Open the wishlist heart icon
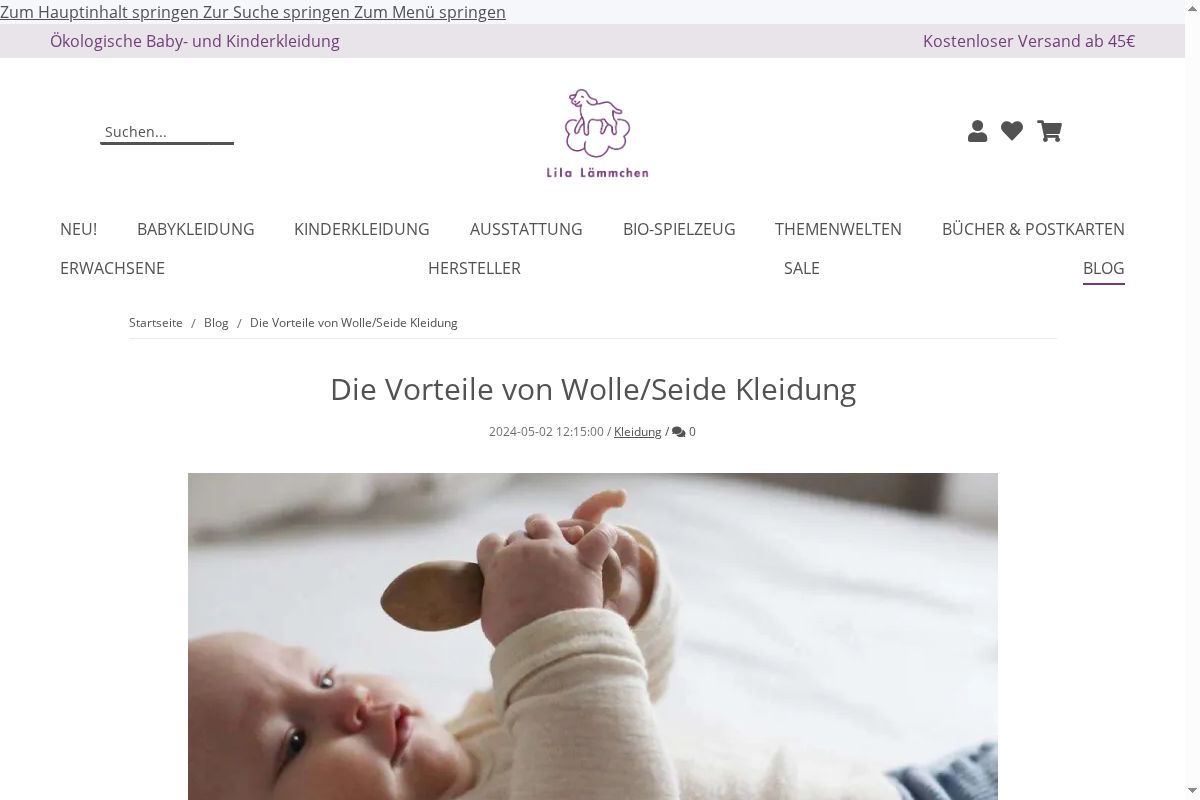Screen dimensions: 1200x800 click(1012, 131)
